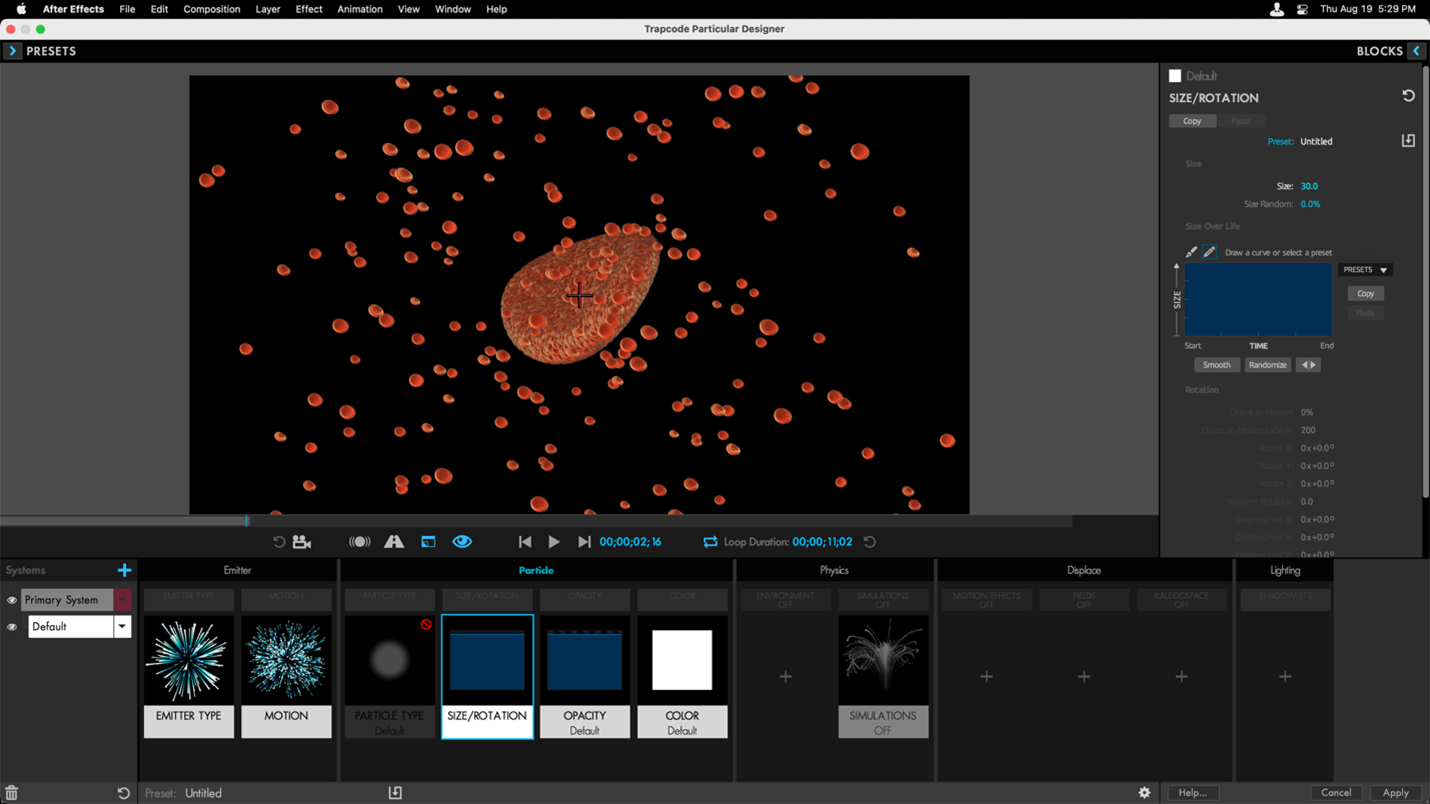The image size is (1430, 804).
Task: Open settings gear in bottom bar
Action: coord(1144,793)
